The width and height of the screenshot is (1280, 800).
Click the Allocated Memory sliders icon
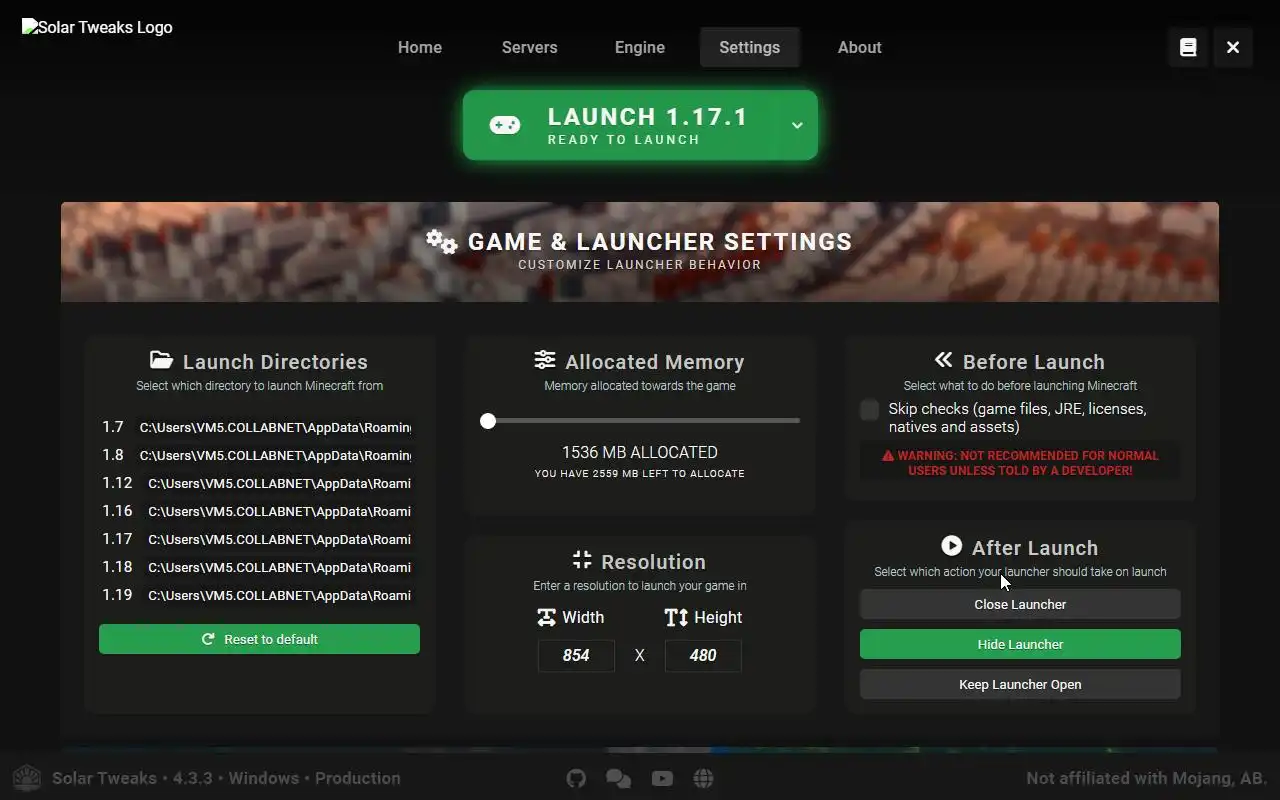pos(545,360)
